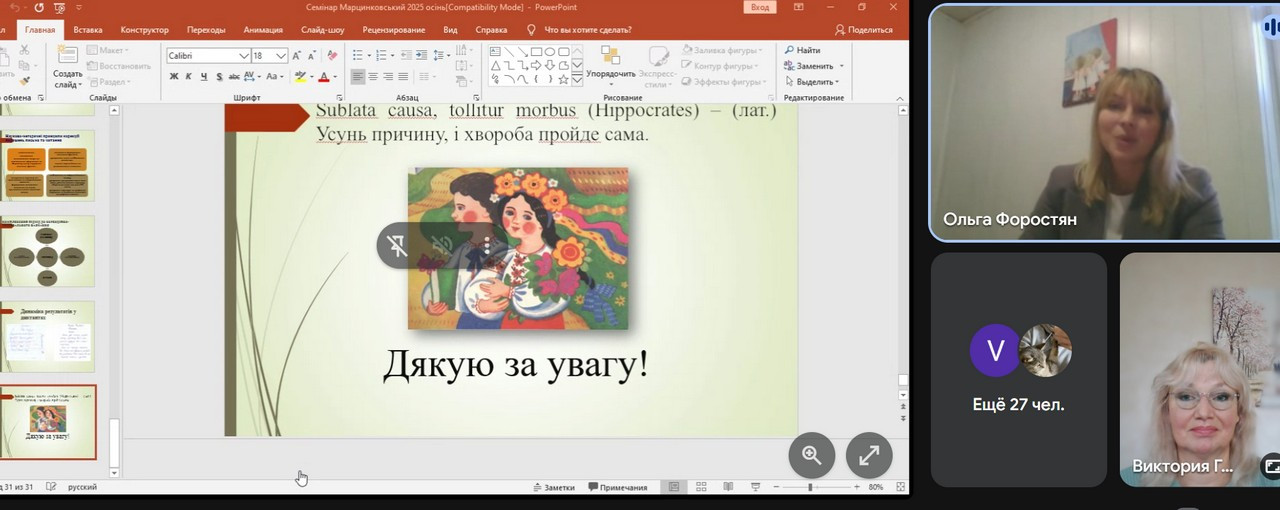Switch to the Анимация ribbon tab
The image size is (1280, 510).
262,30
